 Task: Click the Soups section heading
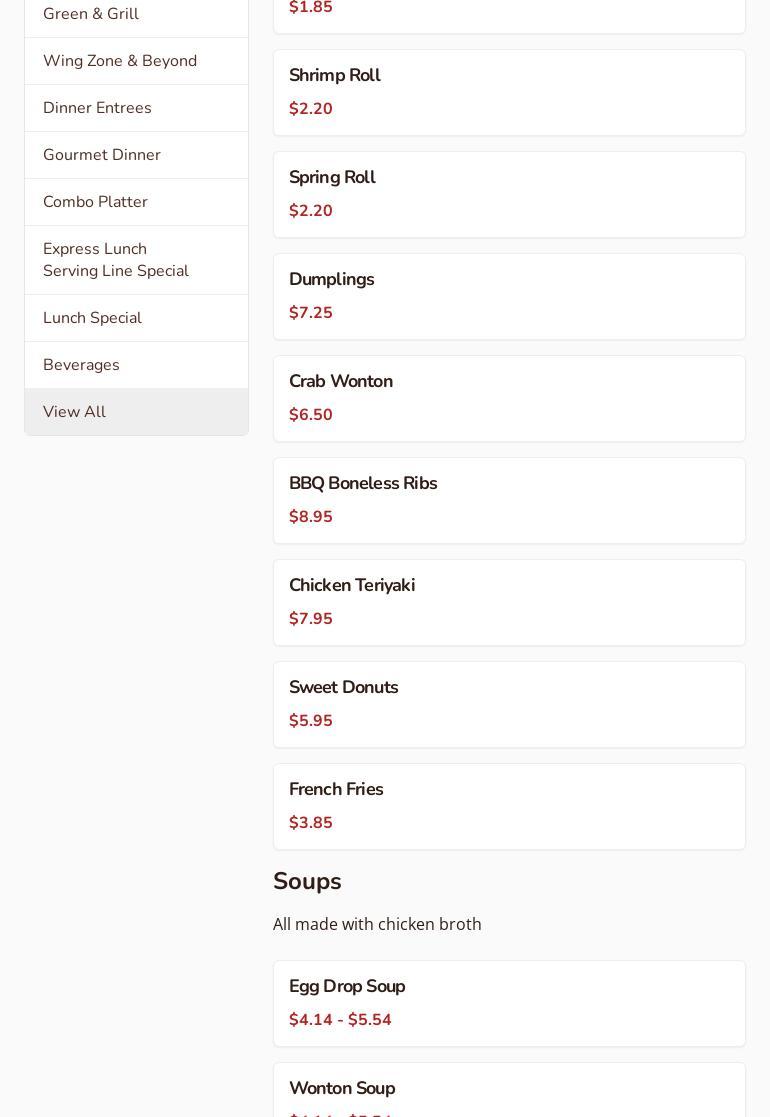pyautogui.click(x=307, y=881)
